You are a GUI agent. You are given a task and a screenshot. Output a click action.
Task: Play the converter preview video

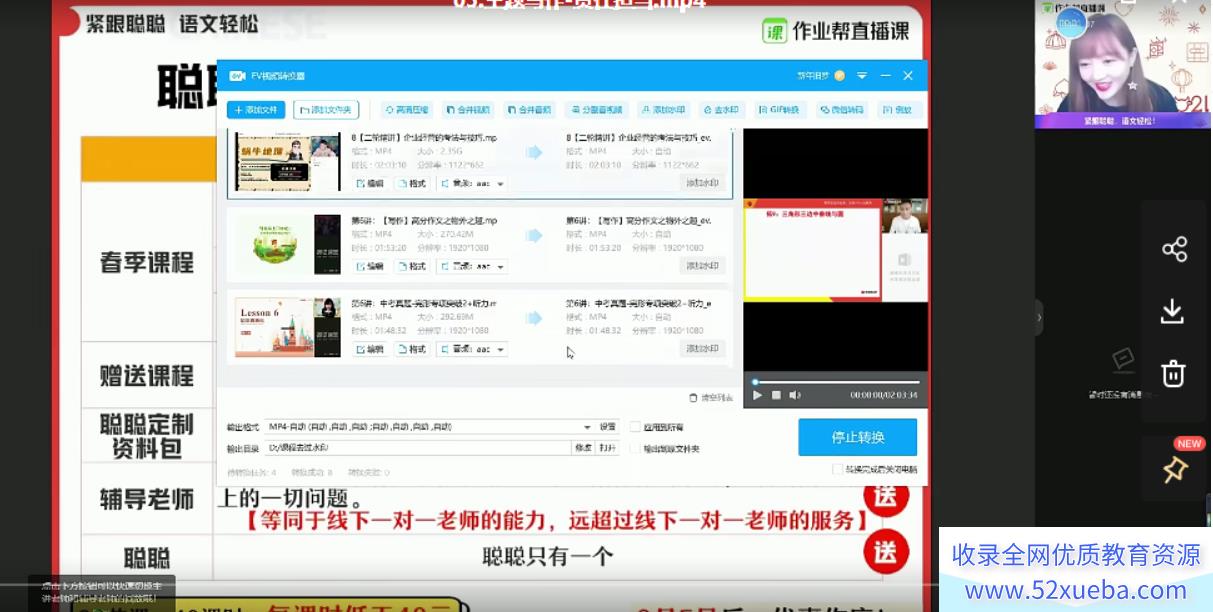[x=758, y=395]
